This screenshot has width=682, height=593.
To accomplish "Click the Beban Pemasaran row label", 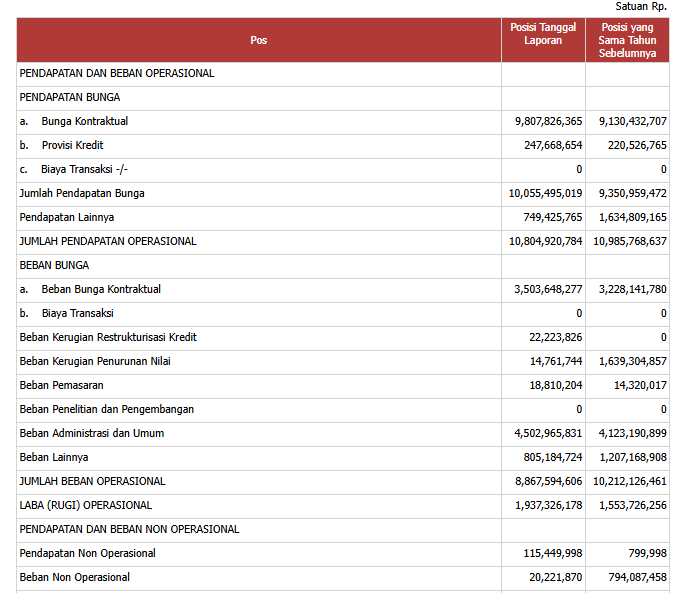I will (x=61, y=385).
